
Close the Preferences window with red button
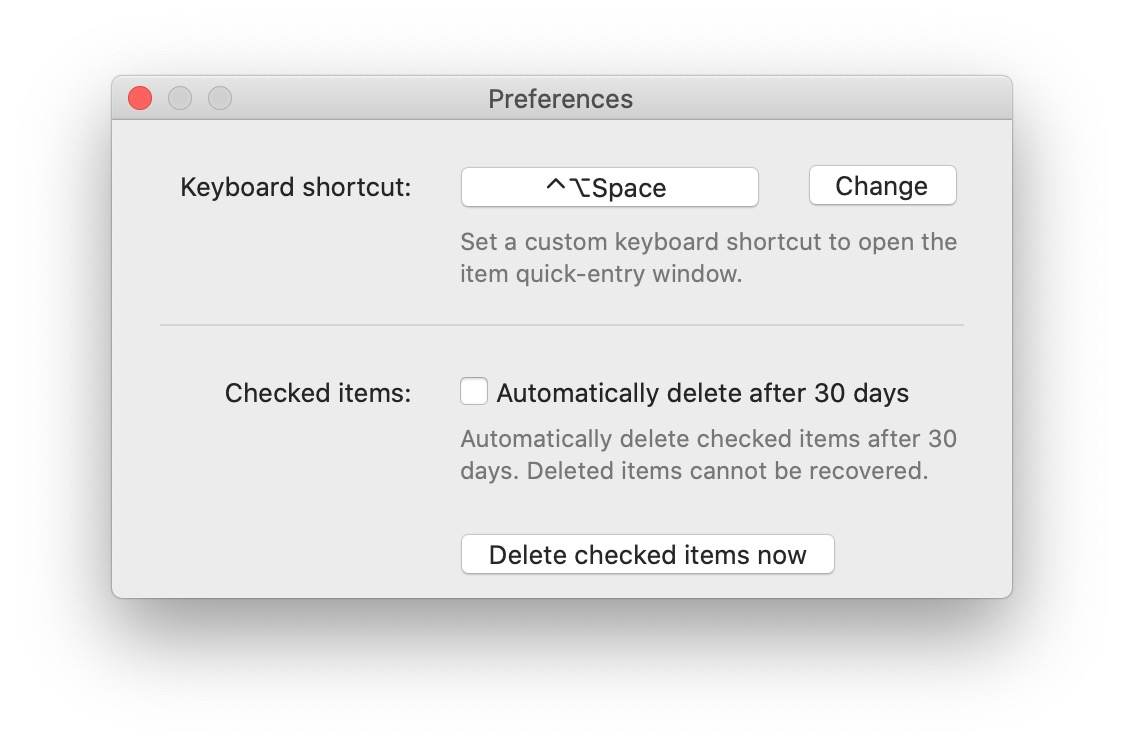tap(140, 98)
